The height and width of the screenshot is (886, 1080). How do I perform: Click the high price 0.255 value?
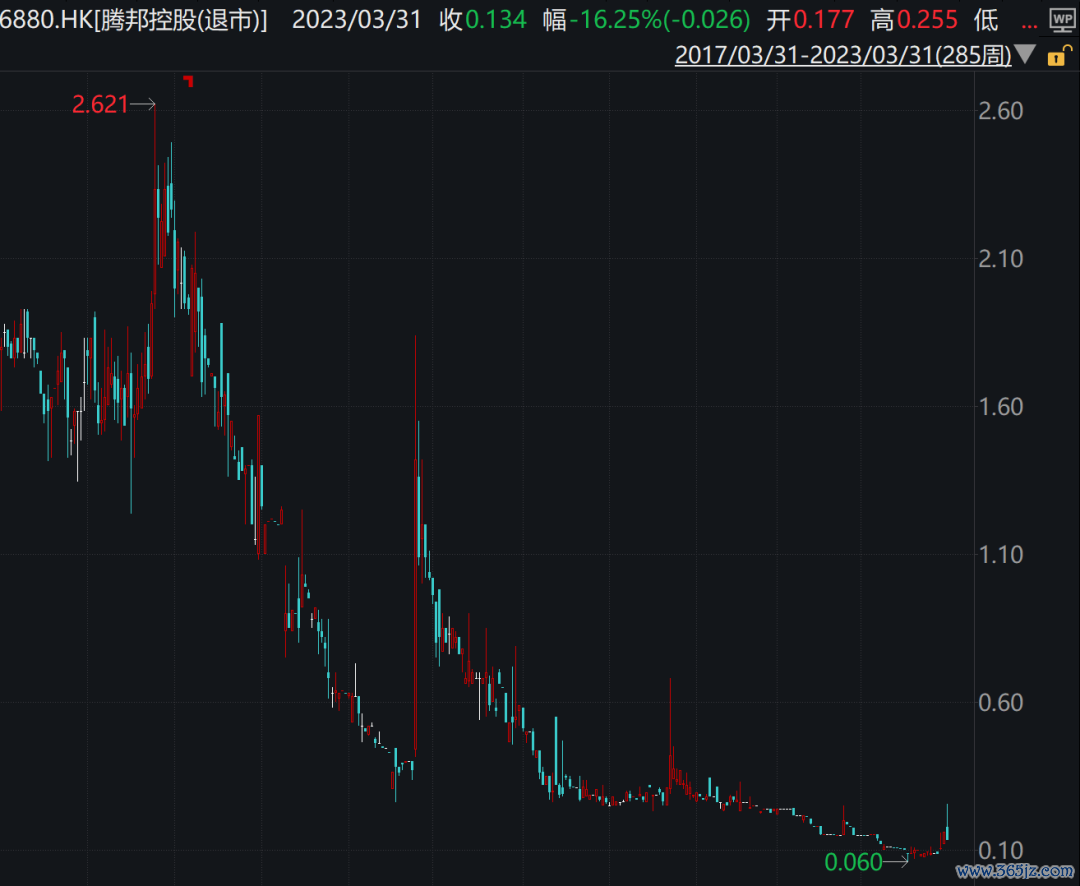click(x=927, y=19)
